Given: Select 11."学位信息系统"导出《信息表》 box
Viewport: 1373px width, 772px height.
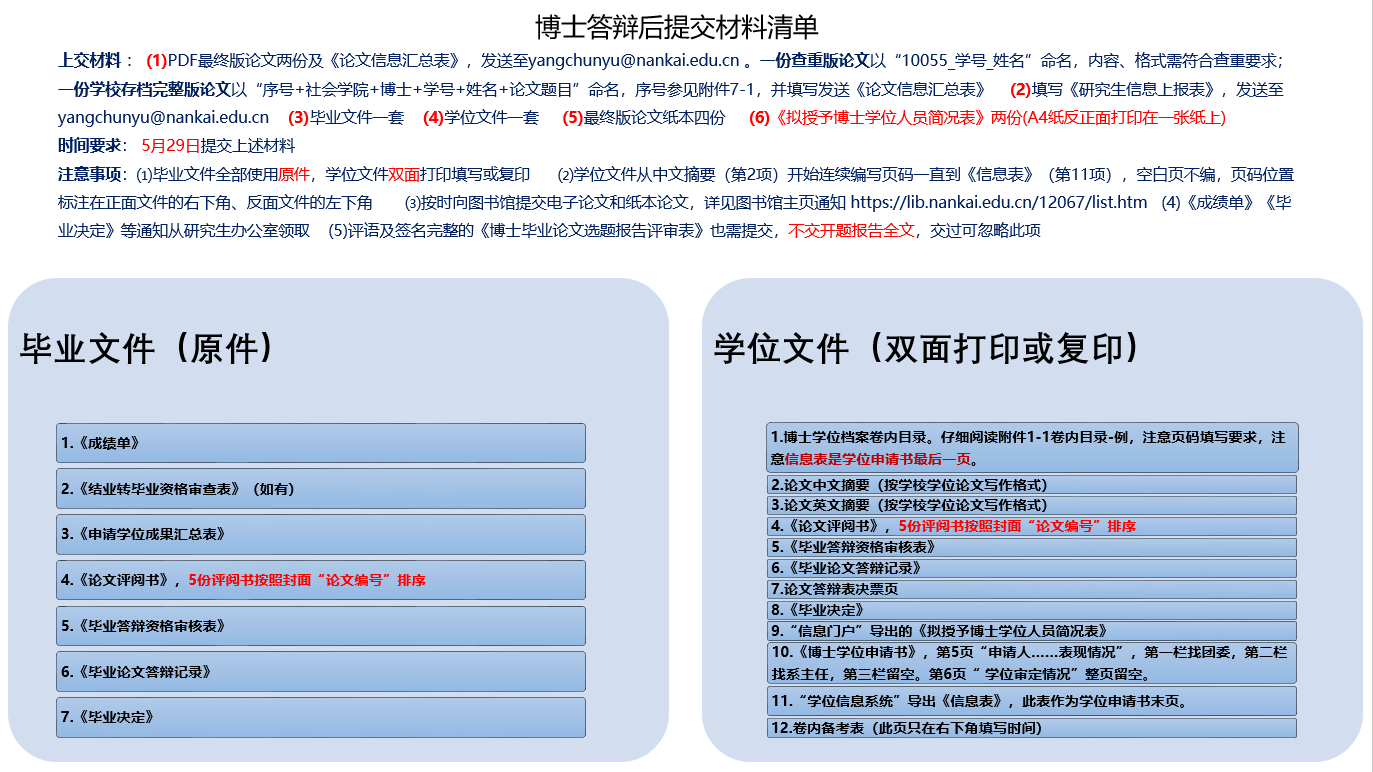Looking at the screenshot, I should tap(1031, 701).
